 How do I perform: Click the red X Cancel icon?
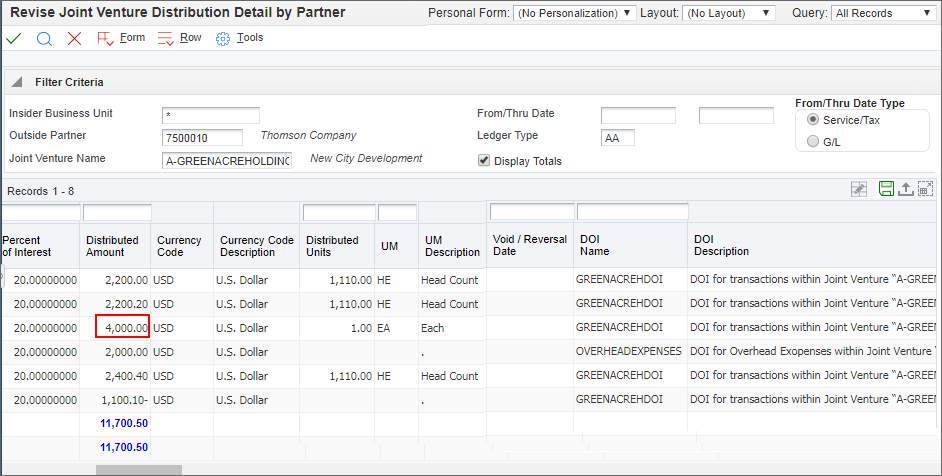pos(74,39)
